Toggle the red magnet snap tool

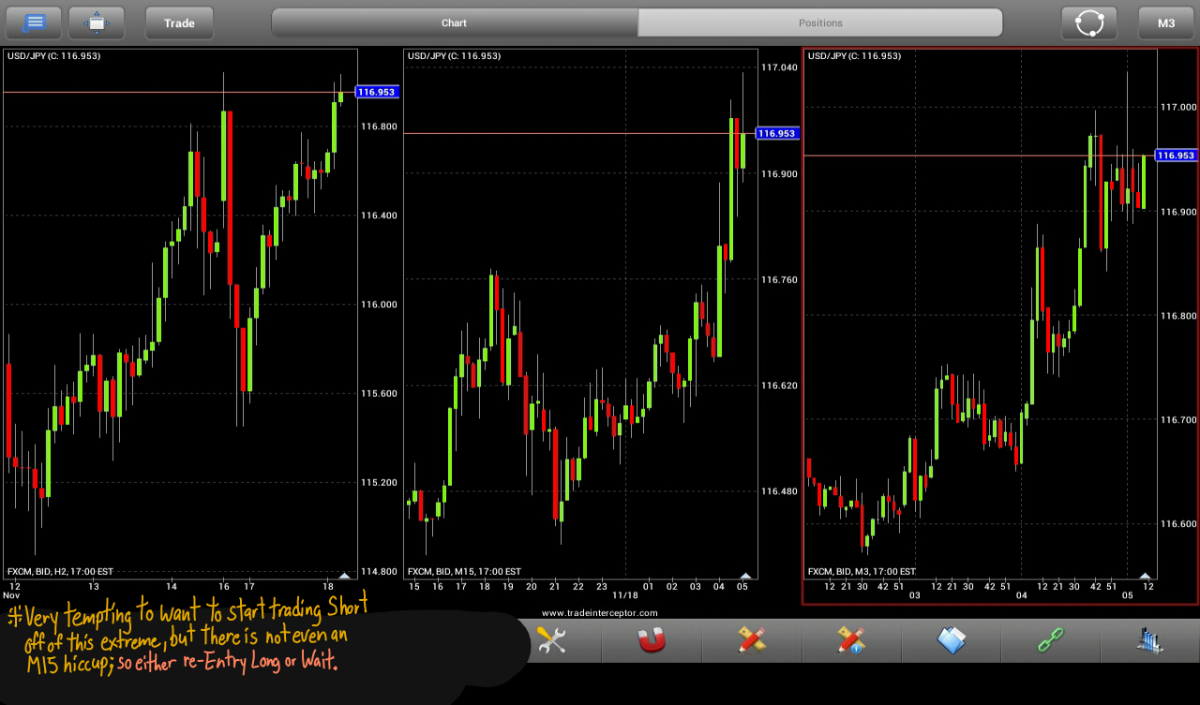(652, 641)
